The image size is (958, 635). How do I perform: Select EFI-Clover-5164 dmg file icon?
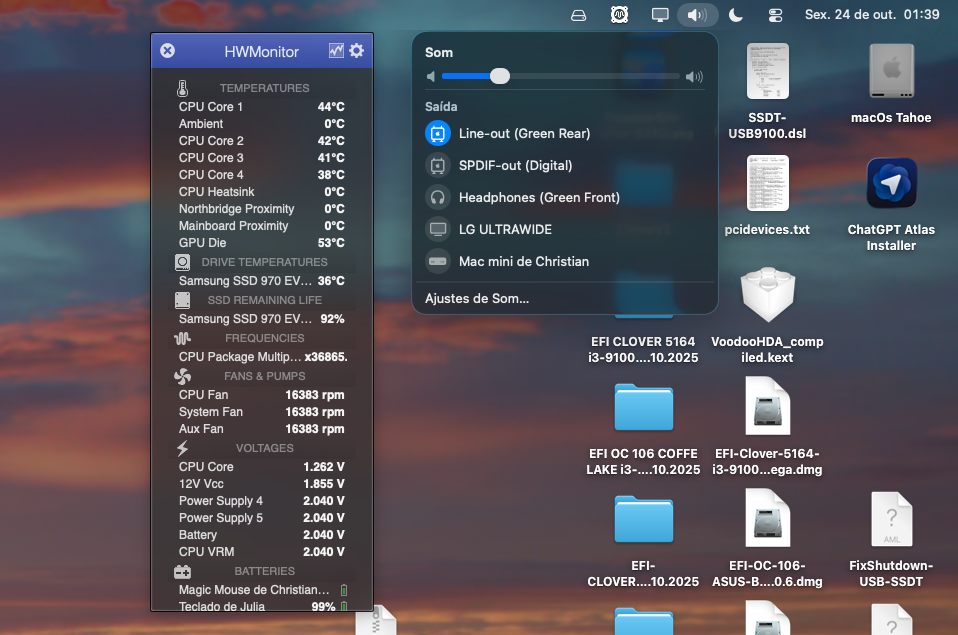(x=767, y=406)
